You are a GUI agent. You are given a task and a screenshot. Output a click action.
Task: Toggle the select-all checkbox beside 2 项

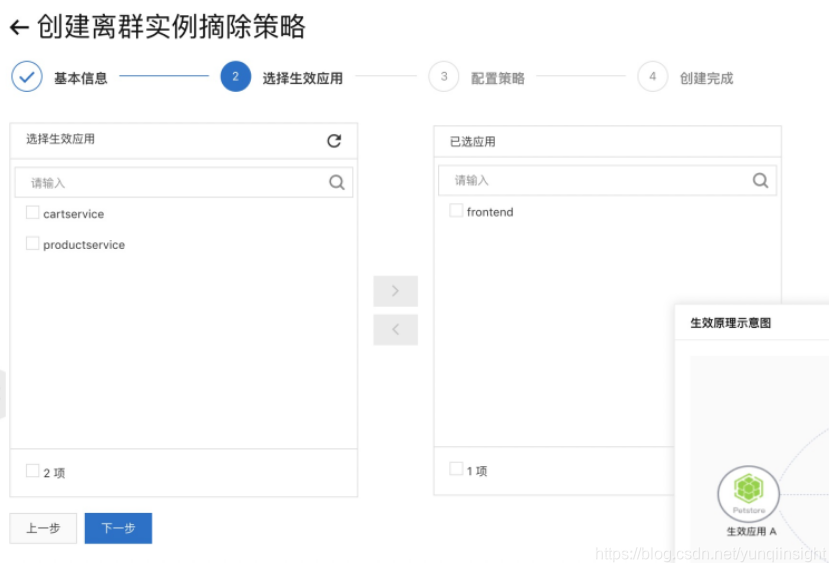point(33,471)
